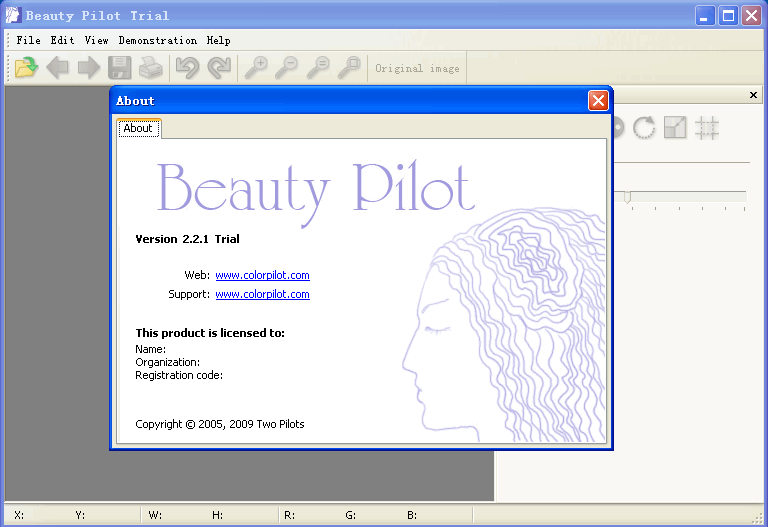Click the Redo arrow icon

(x=219, y=67)
